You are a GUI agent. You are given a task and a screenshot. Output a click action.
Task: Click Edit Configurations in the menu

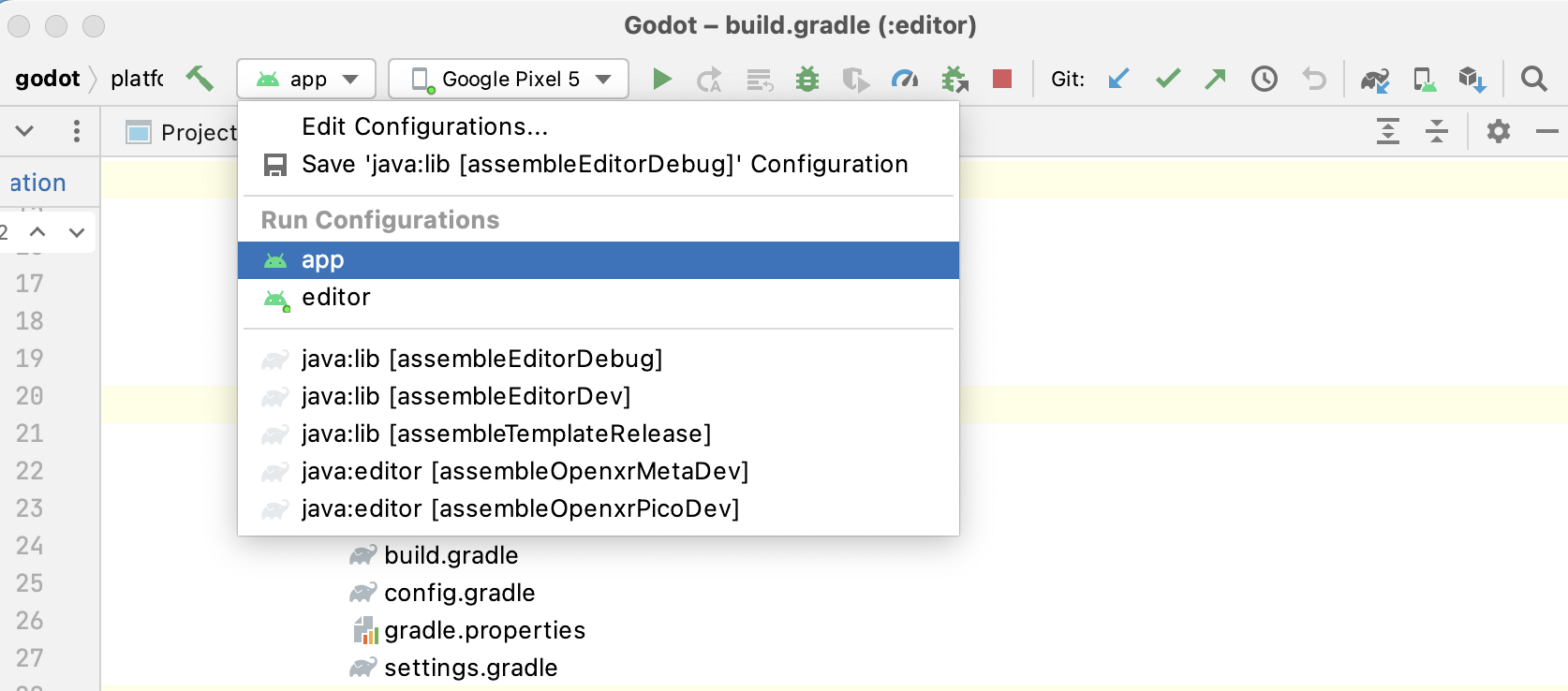pyautogui.click(x=424, y=126)
